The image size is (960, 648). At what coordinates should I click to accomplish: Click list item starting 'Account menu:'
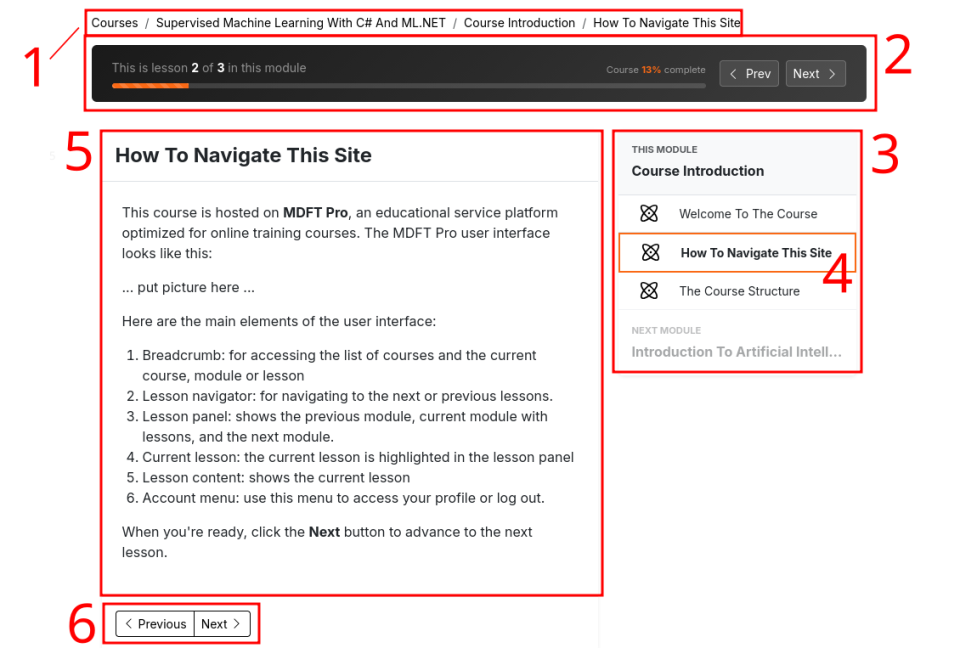[343, 498]
